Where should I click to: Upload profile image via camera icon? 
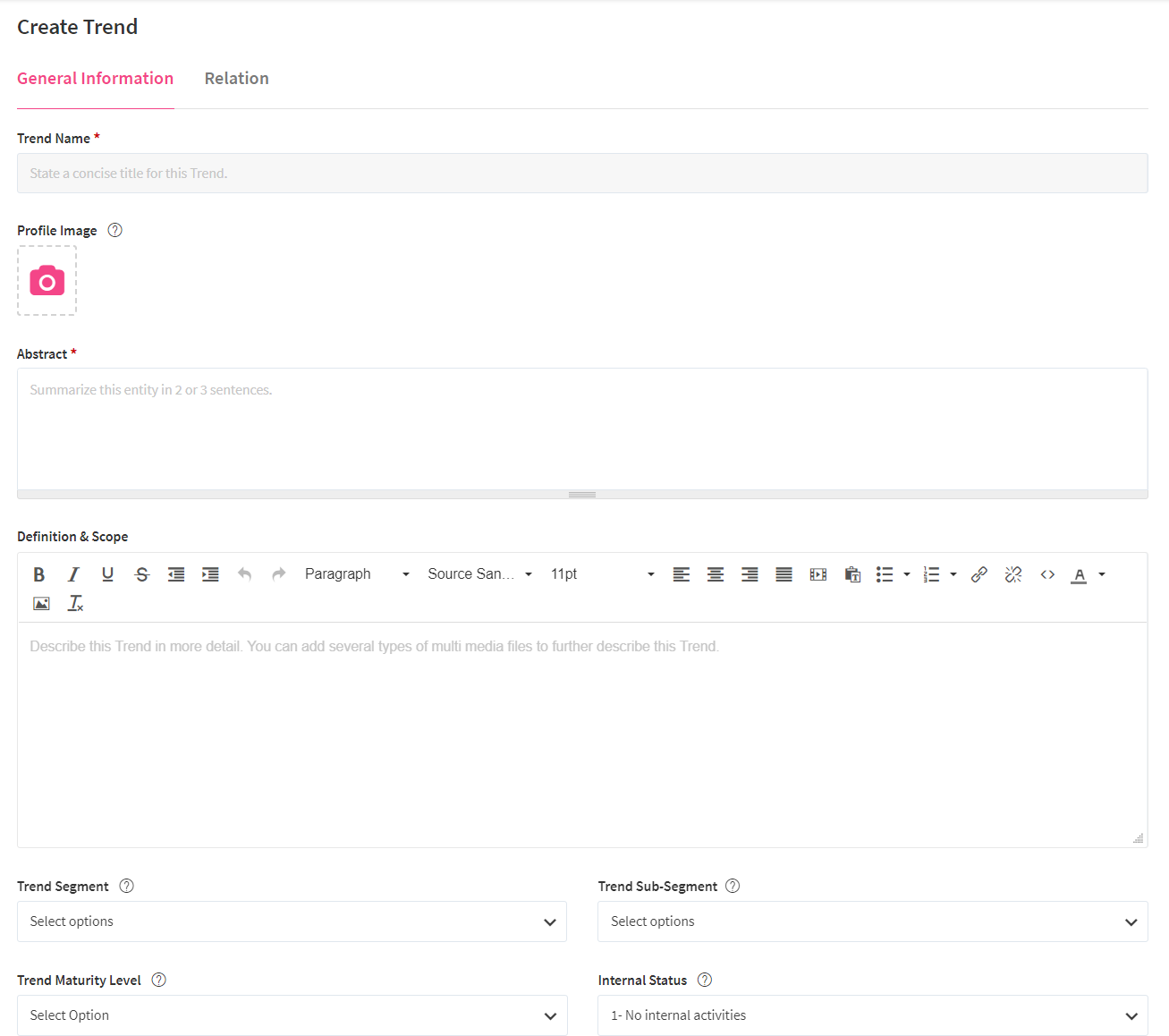(x=47, y=281)
